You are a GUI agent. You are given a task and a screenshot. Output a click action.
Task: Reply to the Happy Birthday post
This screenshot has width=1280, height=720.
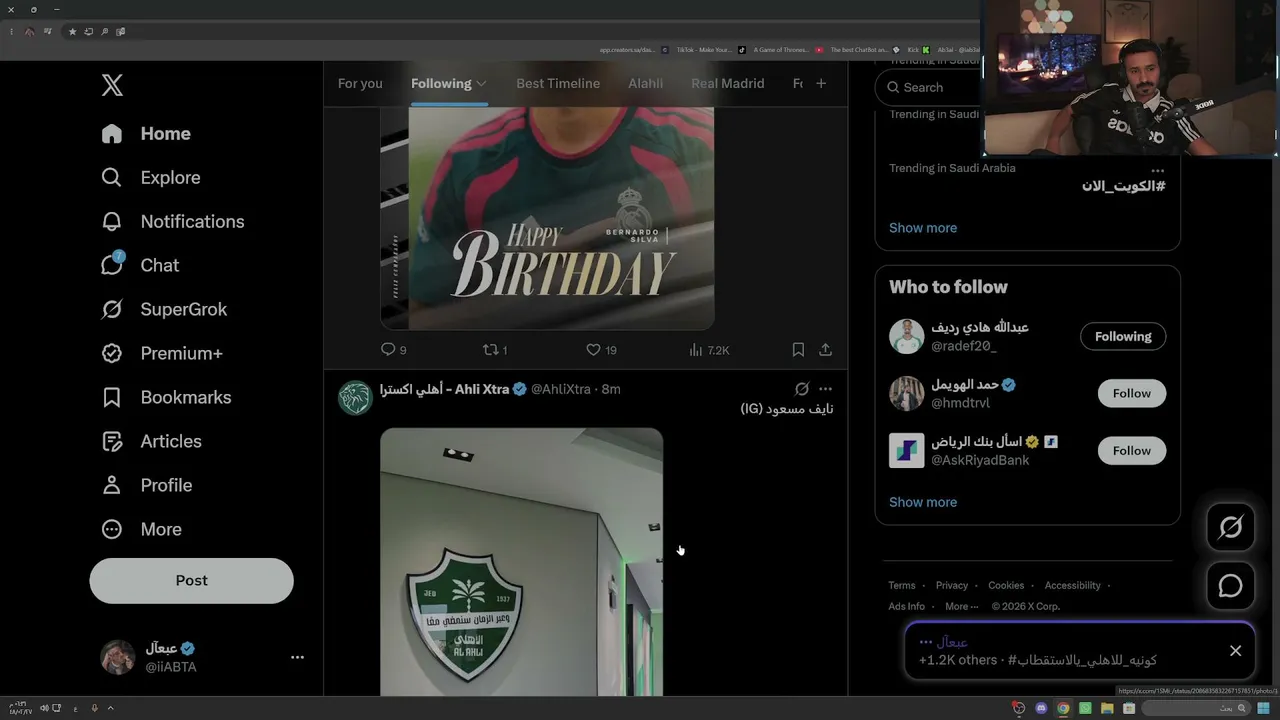[393, 350]
